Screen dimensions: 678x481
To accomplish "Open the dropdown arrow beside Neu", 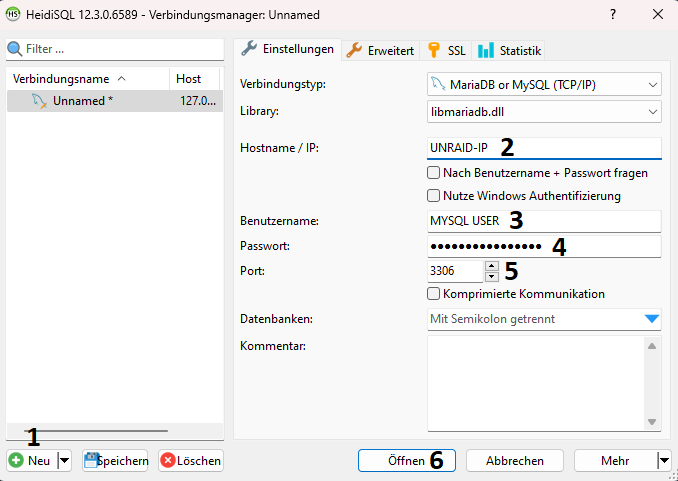I will click(64, 460).
